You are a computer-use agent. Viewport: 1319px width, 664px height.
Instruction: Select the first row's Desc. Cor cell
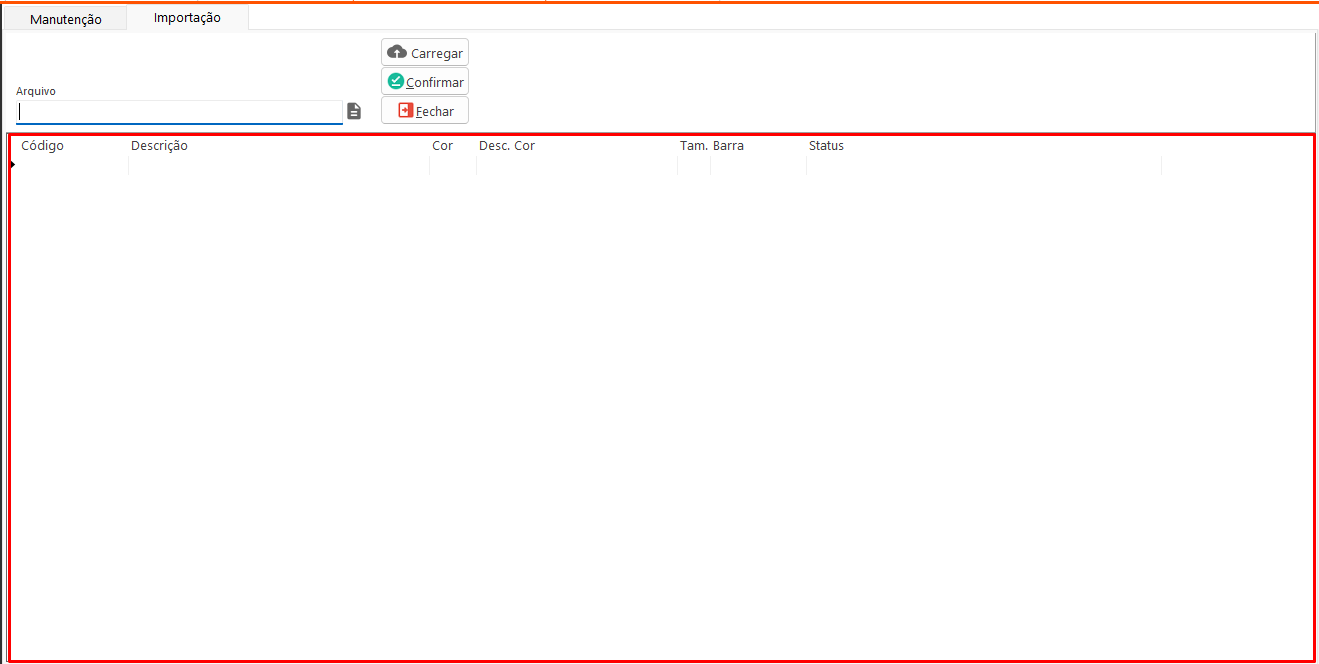click(x=576, y=165)
